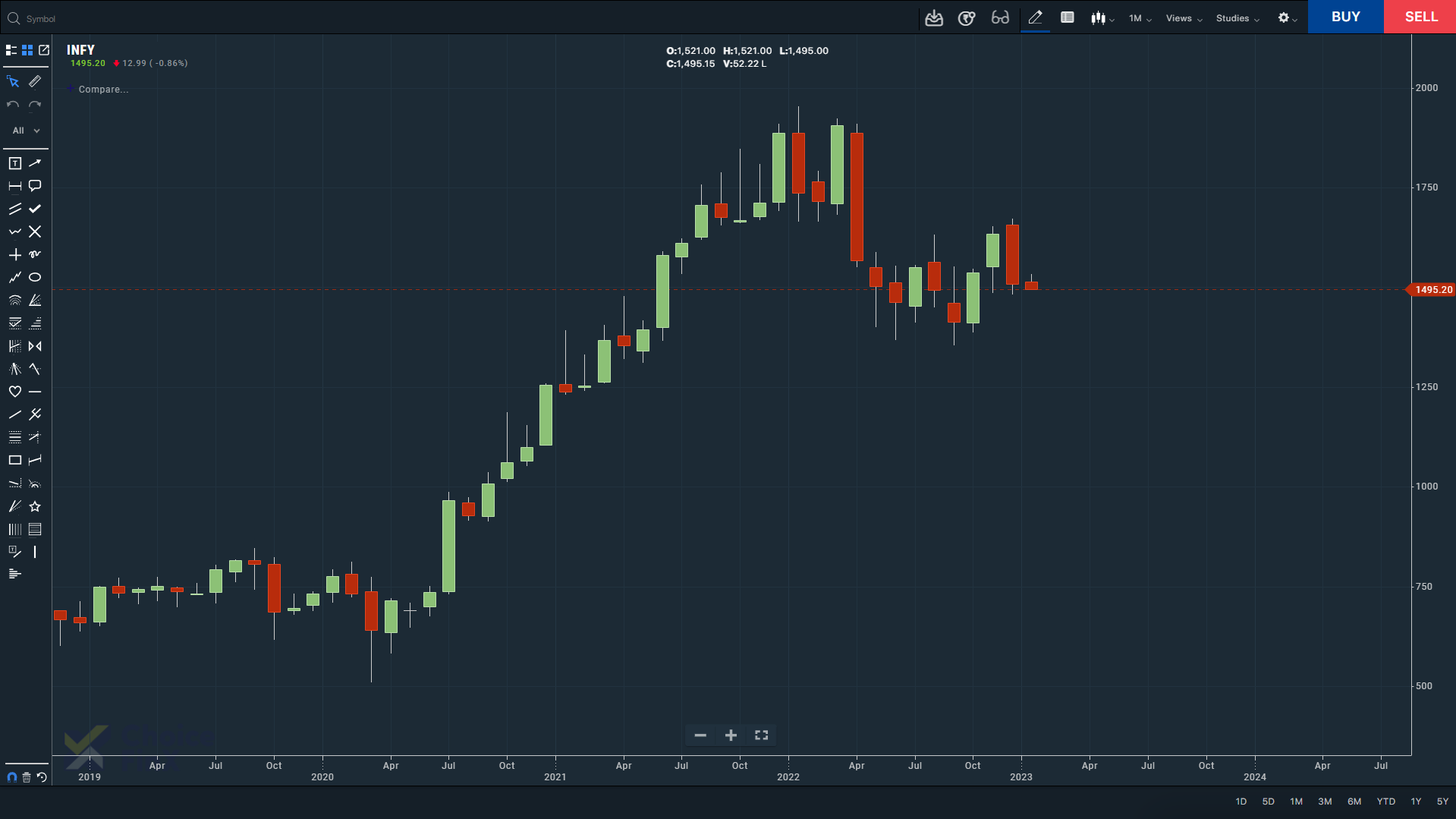The width and height of the screenshot is (1456, 819).
Task: Select the callout speech bubble tool
Action: click(x=35, y=186)
